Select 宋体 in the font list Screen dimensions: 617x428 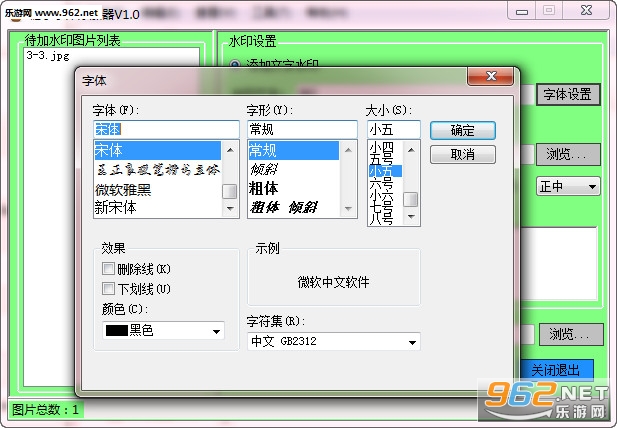157,150
